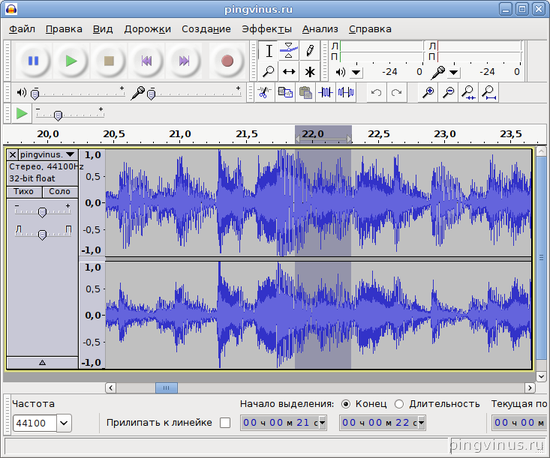Viewport: 550px width, 458px height.
Task: Open the Дорожки menu
Action: pyautogui.click(x=147, y=29)
